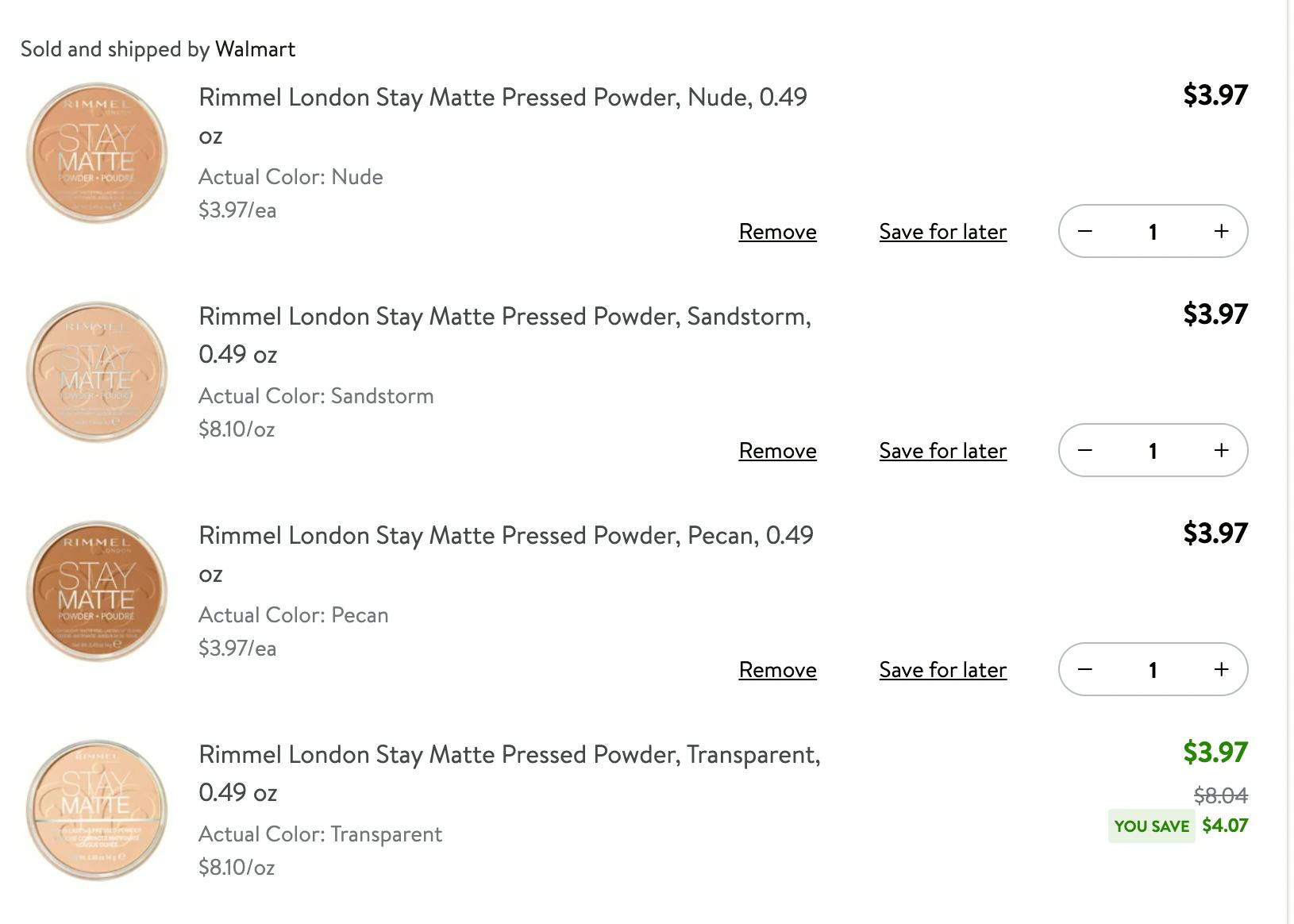Open Rimmel Stay Matte Transparent product title

510,773
